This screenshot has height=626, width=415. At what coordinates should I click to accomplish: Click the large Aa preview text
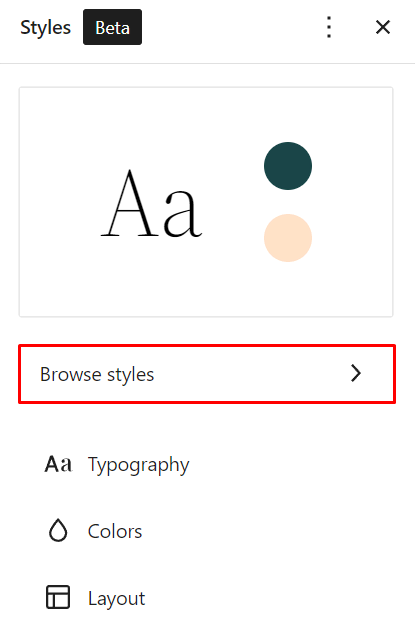point(151,203)
